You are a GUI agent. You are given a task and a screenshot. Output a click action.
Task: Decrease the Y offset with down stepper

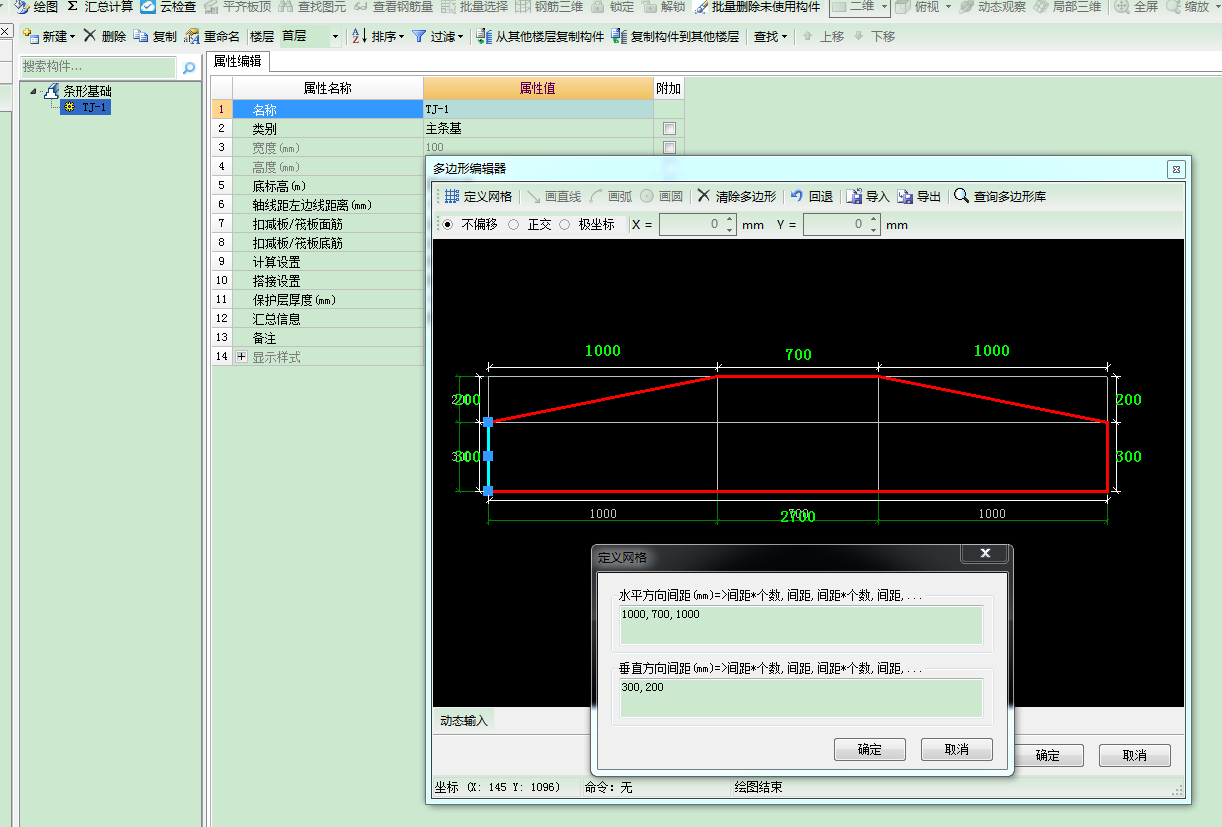[874, 231]
